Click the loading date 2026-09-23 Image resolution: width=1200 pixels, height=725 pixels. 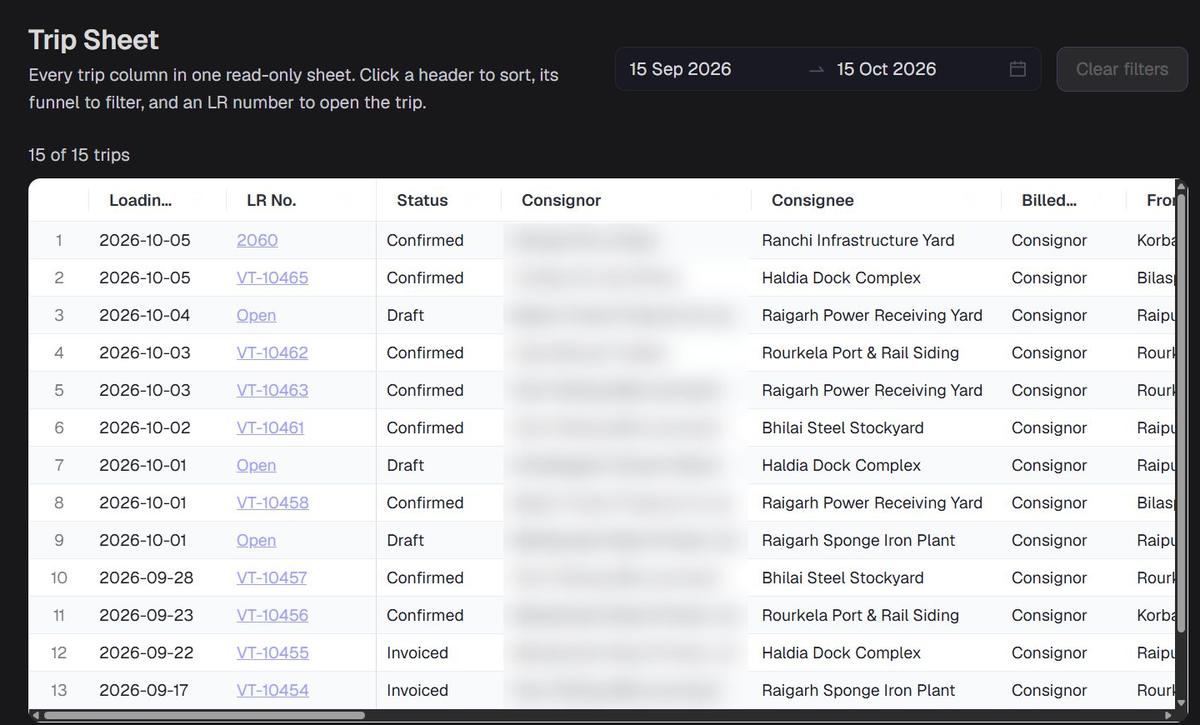[x=146, y=615]
